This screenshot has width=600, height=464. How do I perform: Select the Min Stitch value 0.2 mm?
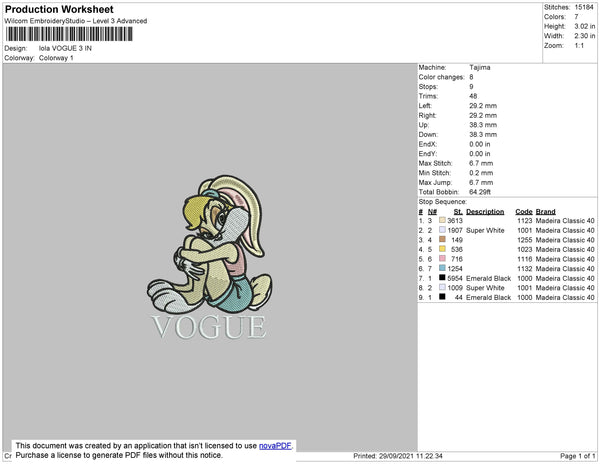point(481,173)
